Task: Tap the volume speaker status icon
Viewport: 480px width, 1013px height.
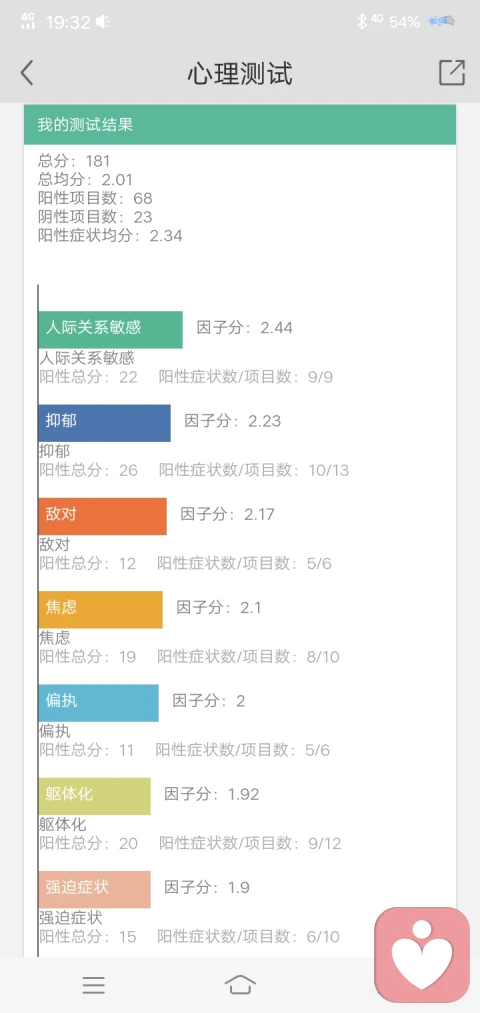Action: [x=103, y=22]
